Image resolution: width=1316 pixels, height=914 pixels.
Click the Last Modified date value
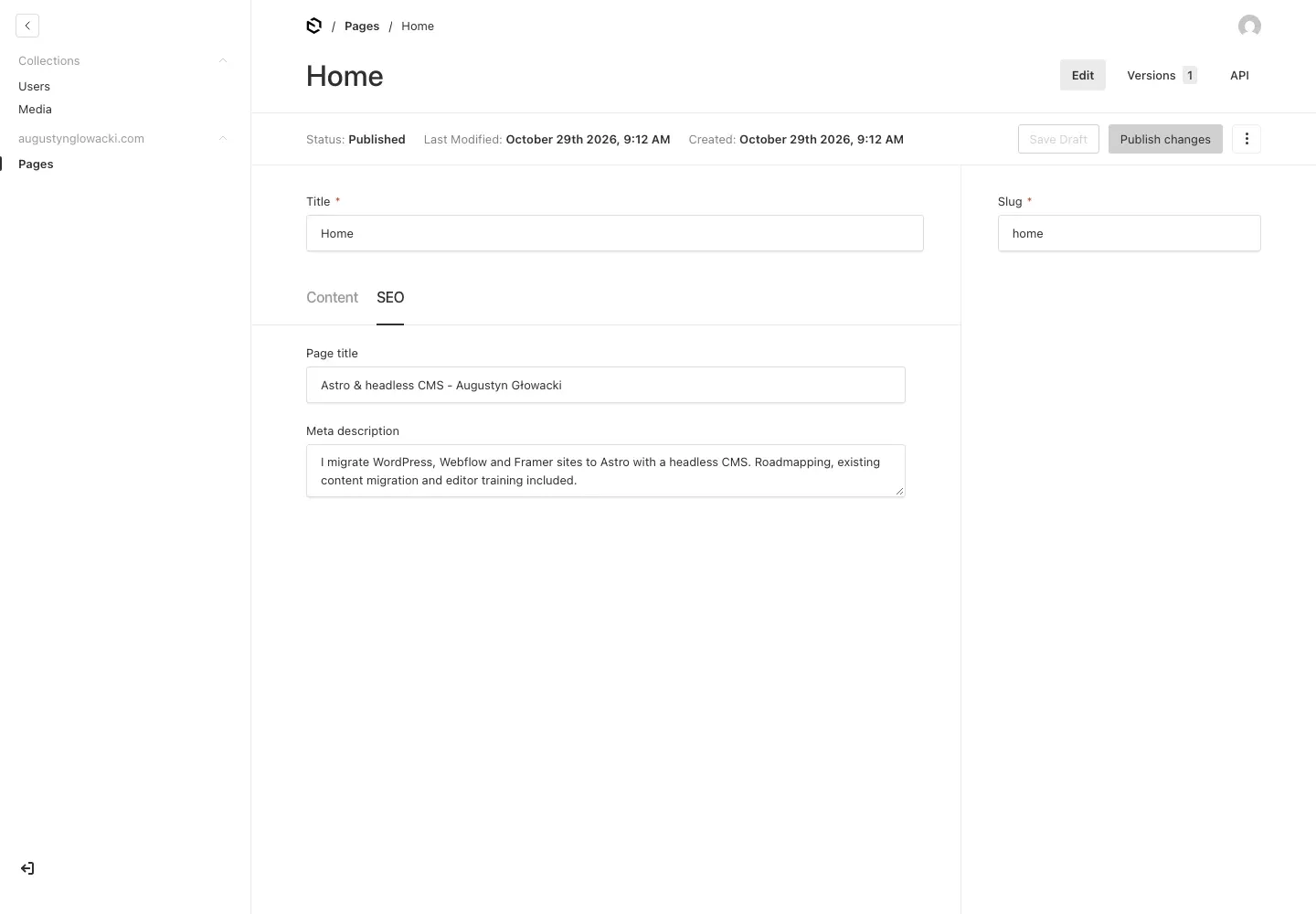(x=588, y=140)
